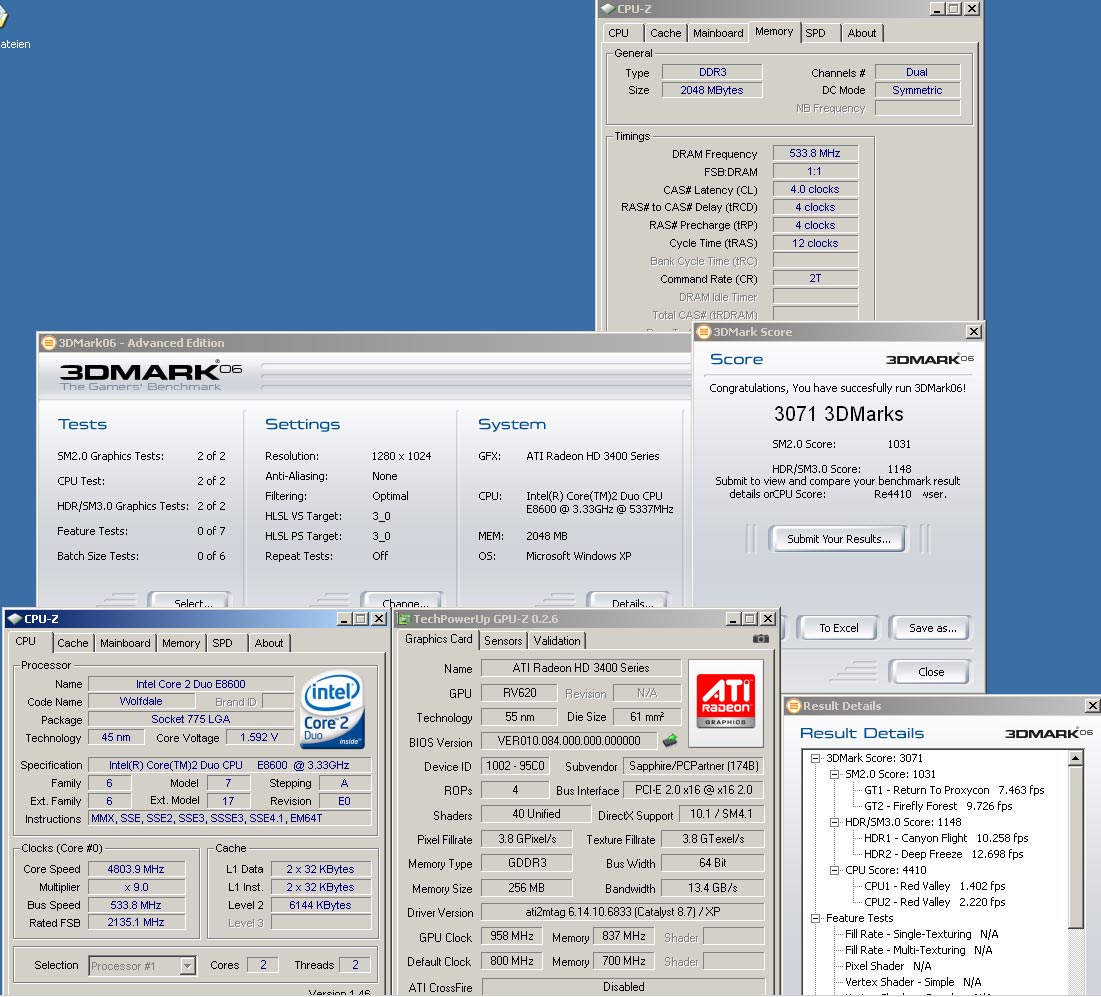Click the GPU-Z title bar icon
This screenshot has height=997, width=1101.
pyautogui.click(x=404, y=619)
